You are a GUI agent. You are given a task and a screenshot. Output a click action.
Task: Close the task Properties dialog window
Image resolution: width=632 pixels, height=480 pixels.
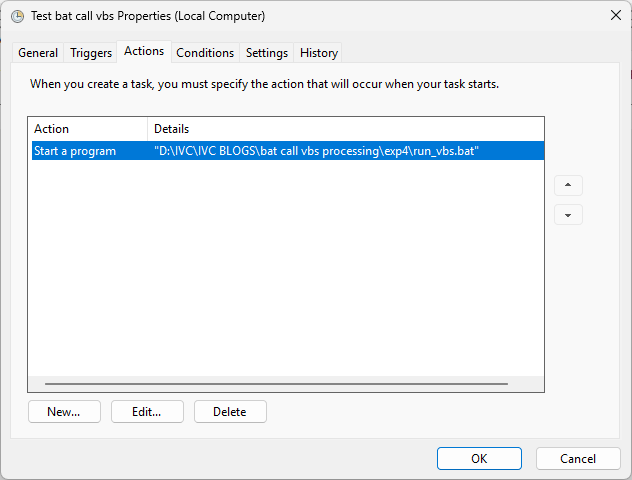click(613, 16)
